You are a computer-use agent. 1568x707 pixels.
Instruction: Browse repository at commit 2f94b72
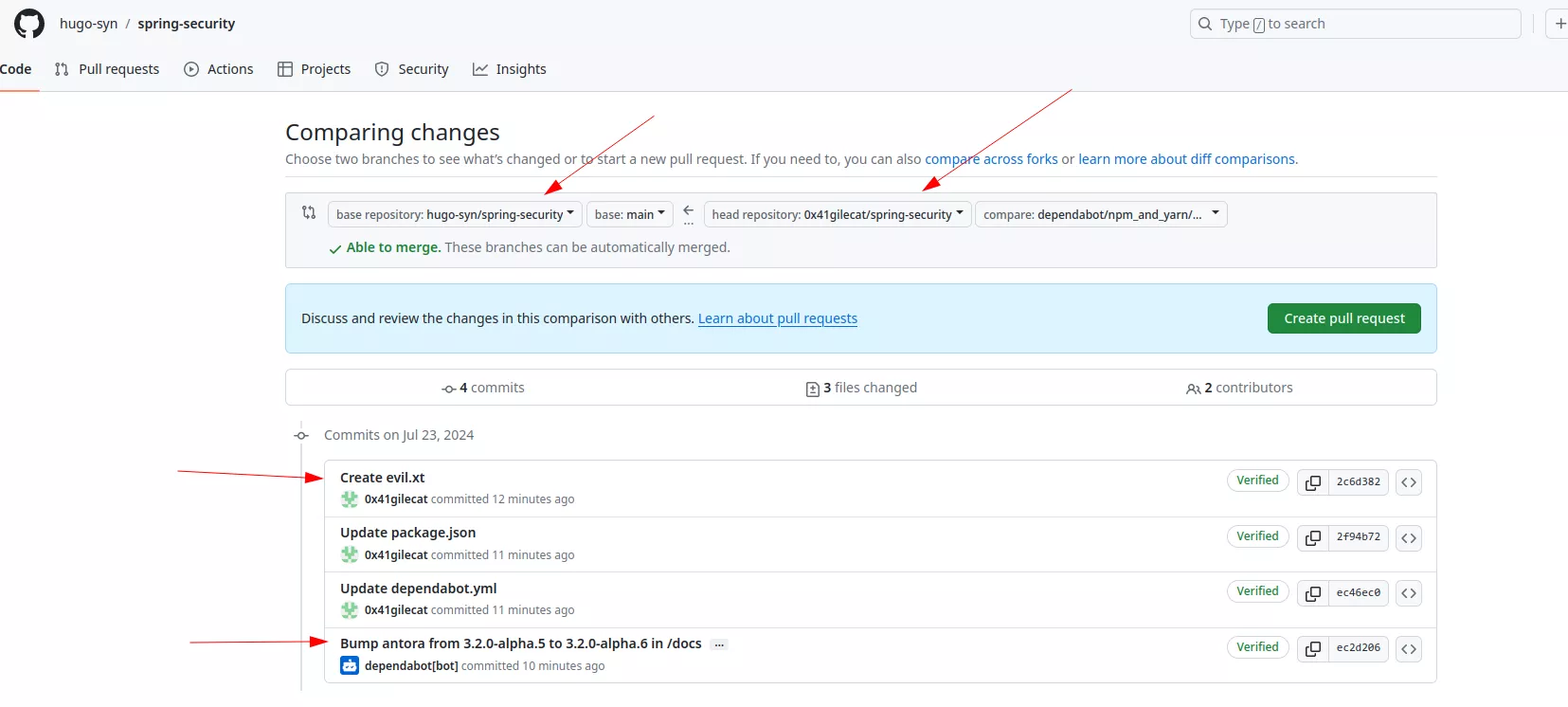point(1409,537)
